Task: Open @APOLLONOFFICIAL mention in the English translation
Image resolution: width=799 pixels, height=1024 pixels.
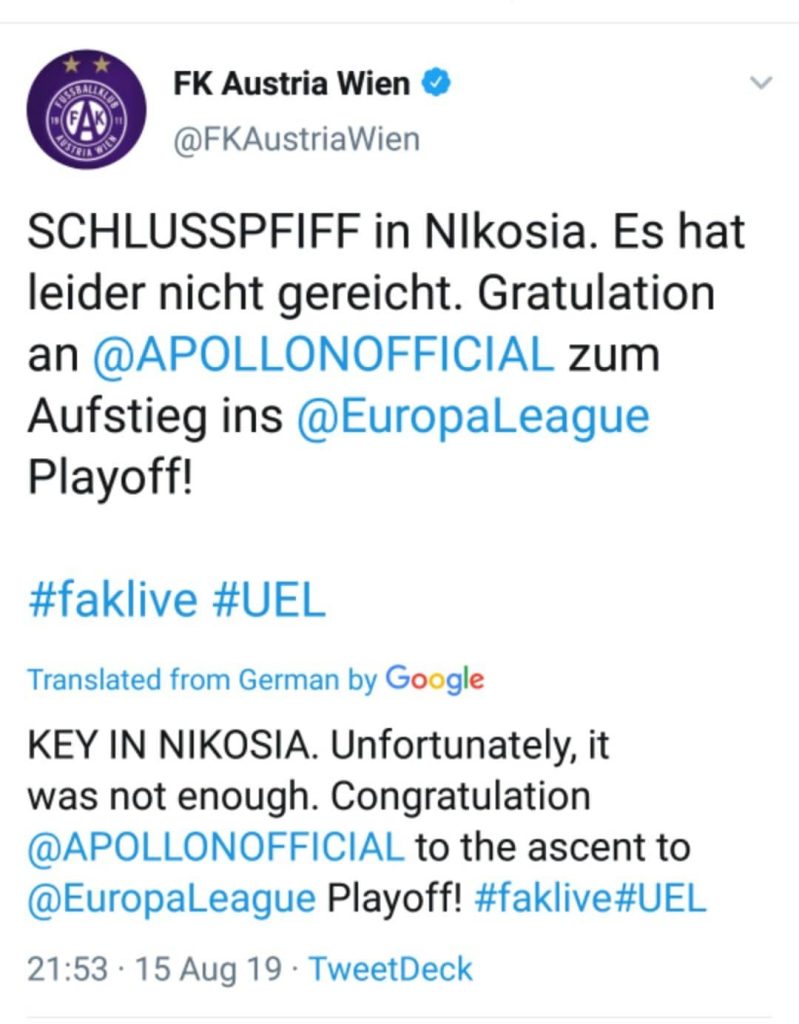Action: 216,847
